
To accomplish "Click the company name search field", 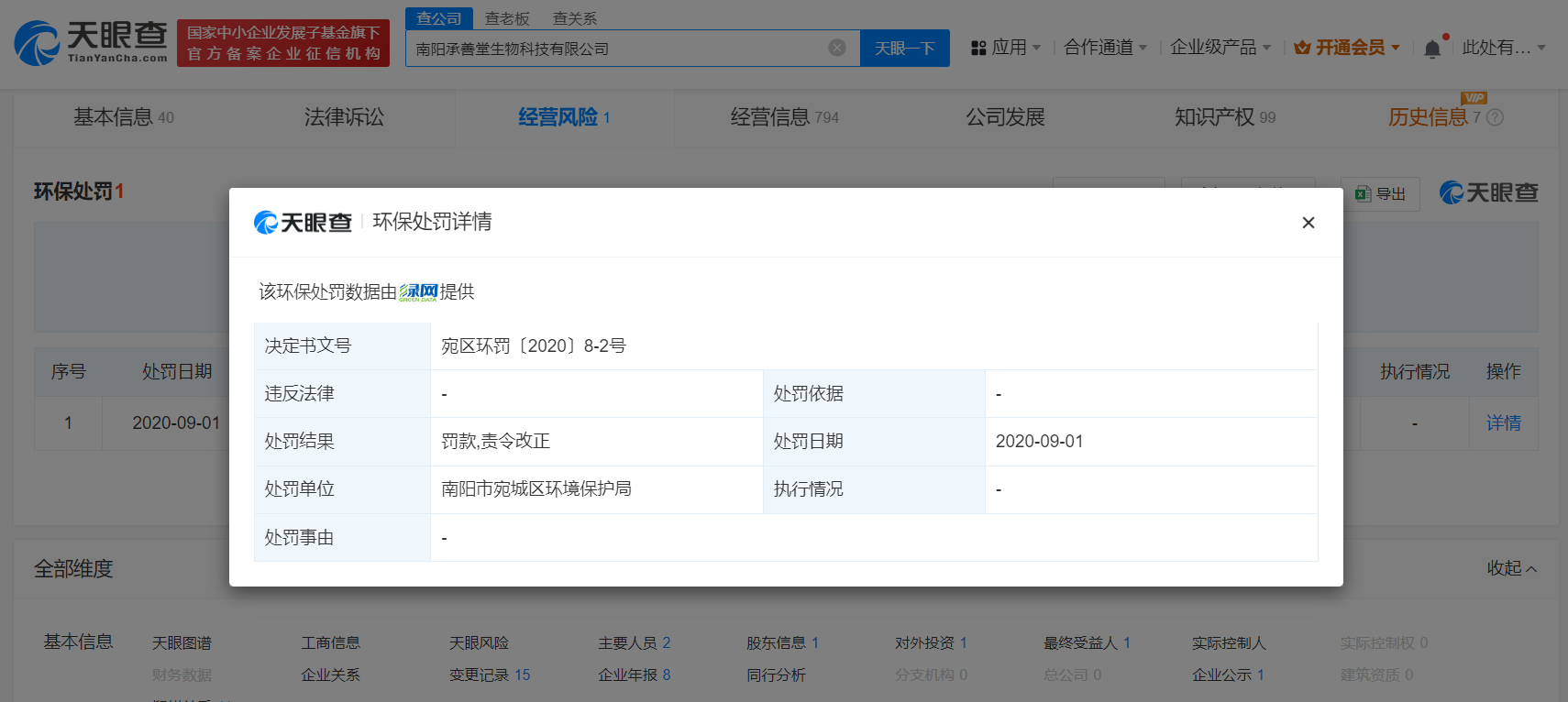I will 614,49.
